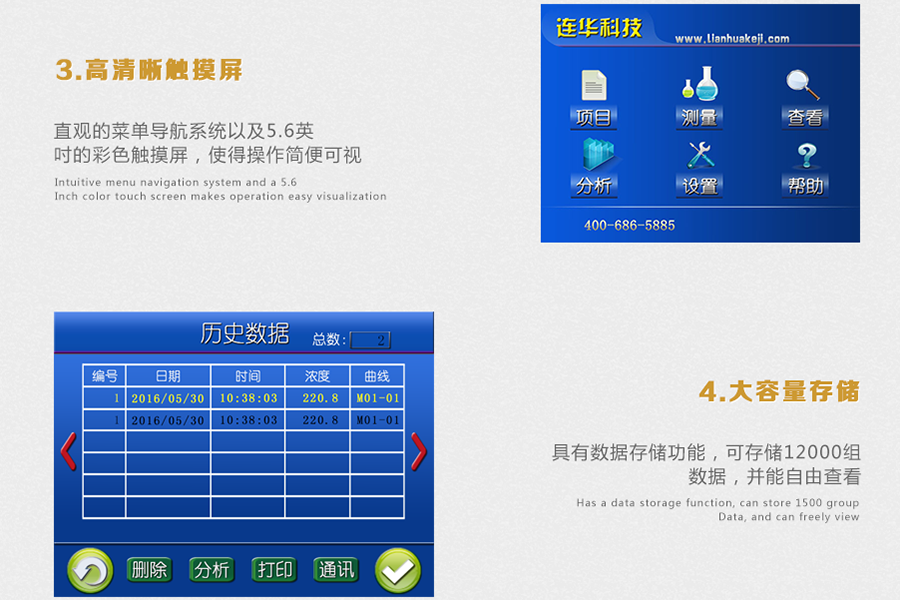Click the 分析 button in history toolbar

[211, 570]
